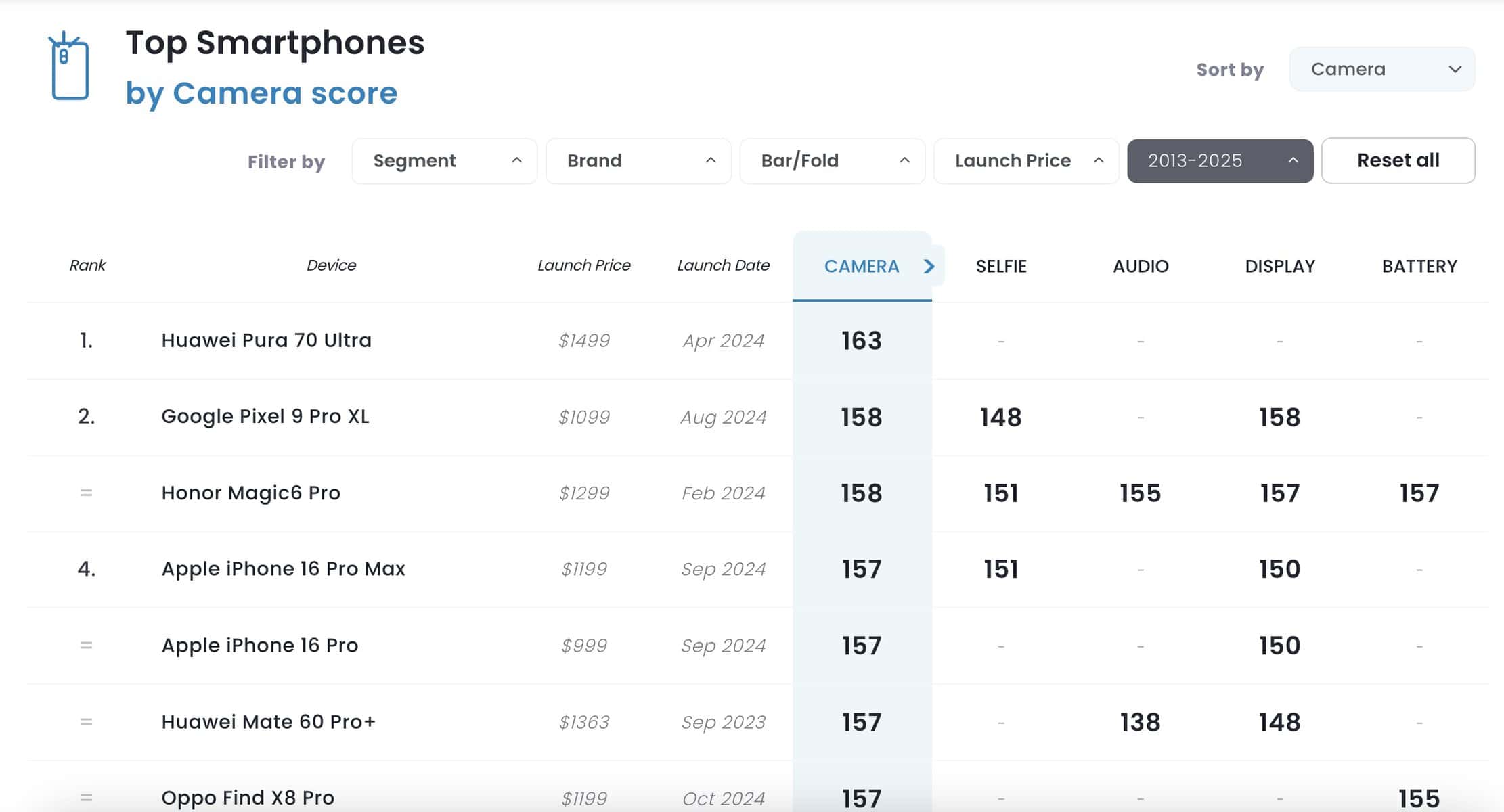Click the Reset all button

[x=1398, y=160]
